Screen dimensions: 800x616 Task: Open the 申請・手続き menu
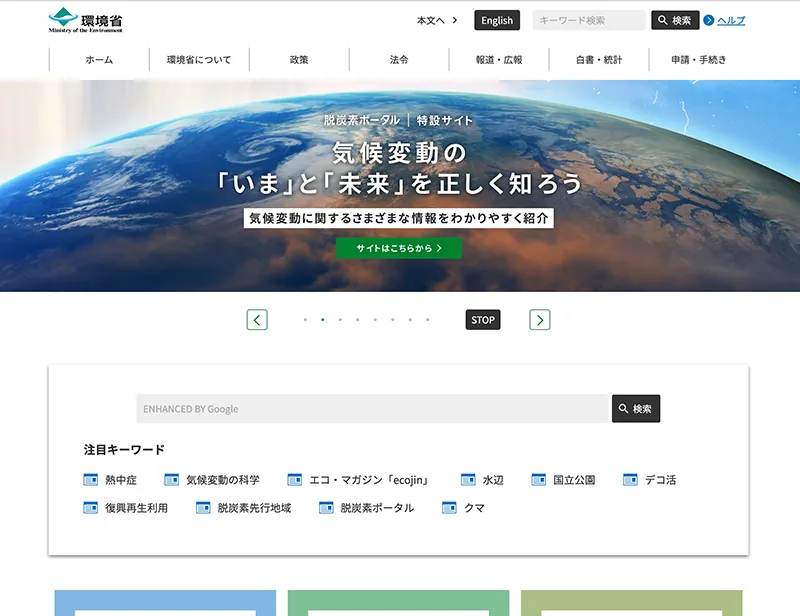699,60
